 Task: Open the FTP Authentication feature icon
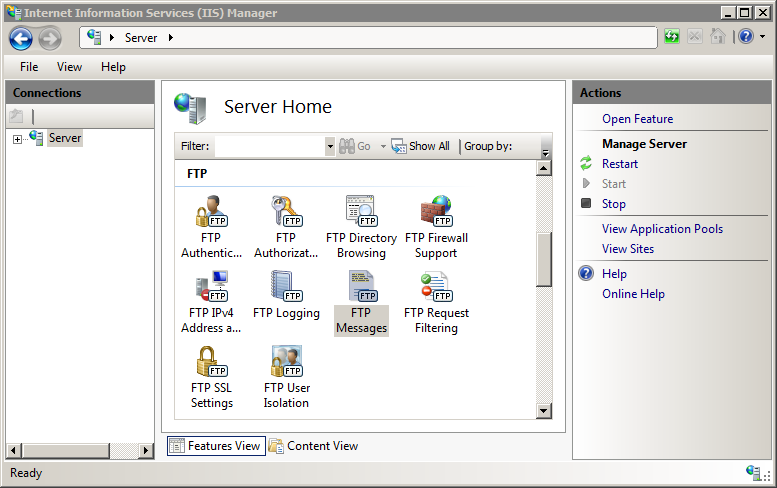212,211
